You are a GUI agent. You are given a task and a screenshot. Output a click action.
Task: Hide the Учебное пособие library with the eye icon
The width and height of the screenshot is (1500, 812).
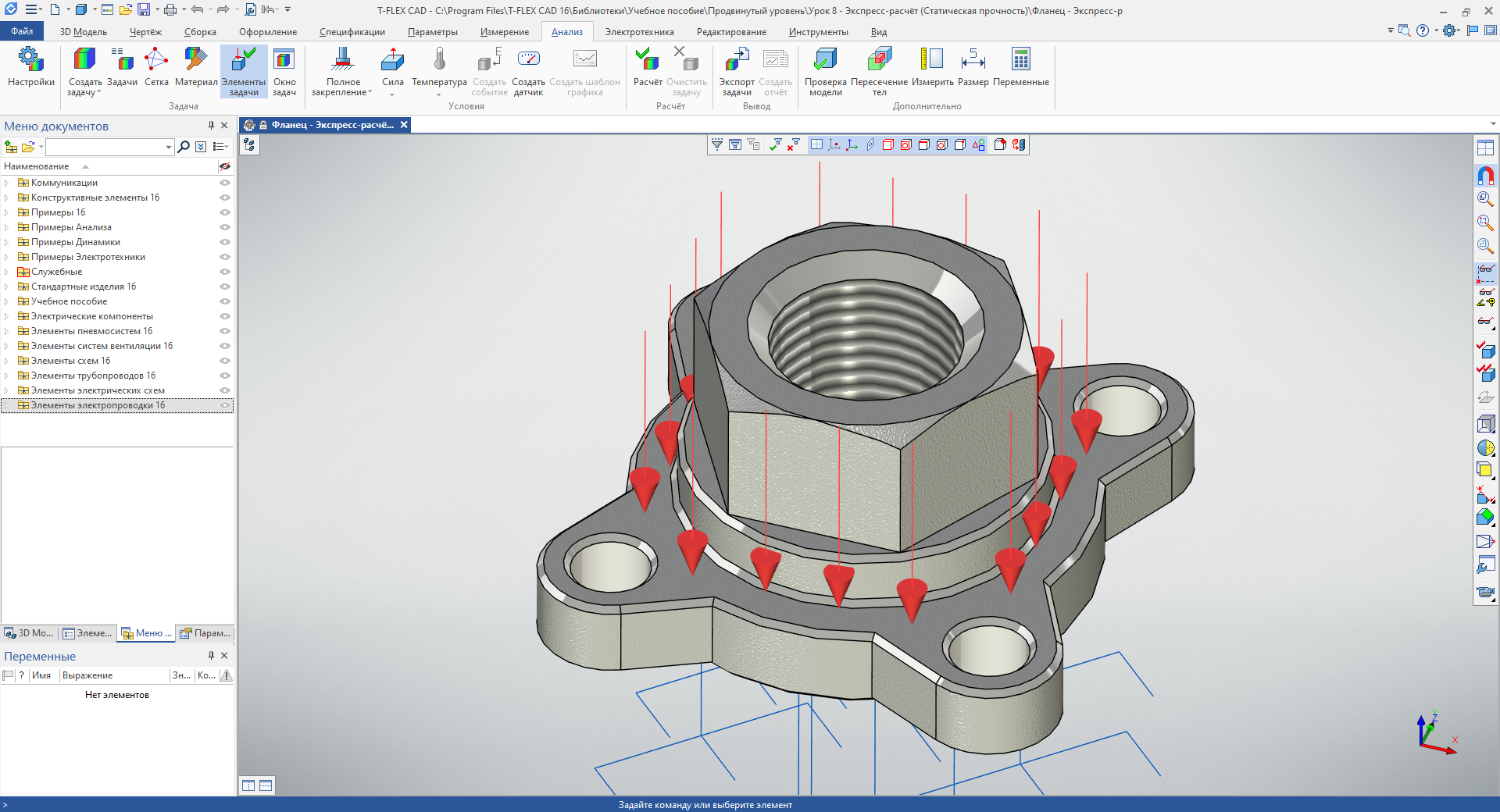point(225,301)
